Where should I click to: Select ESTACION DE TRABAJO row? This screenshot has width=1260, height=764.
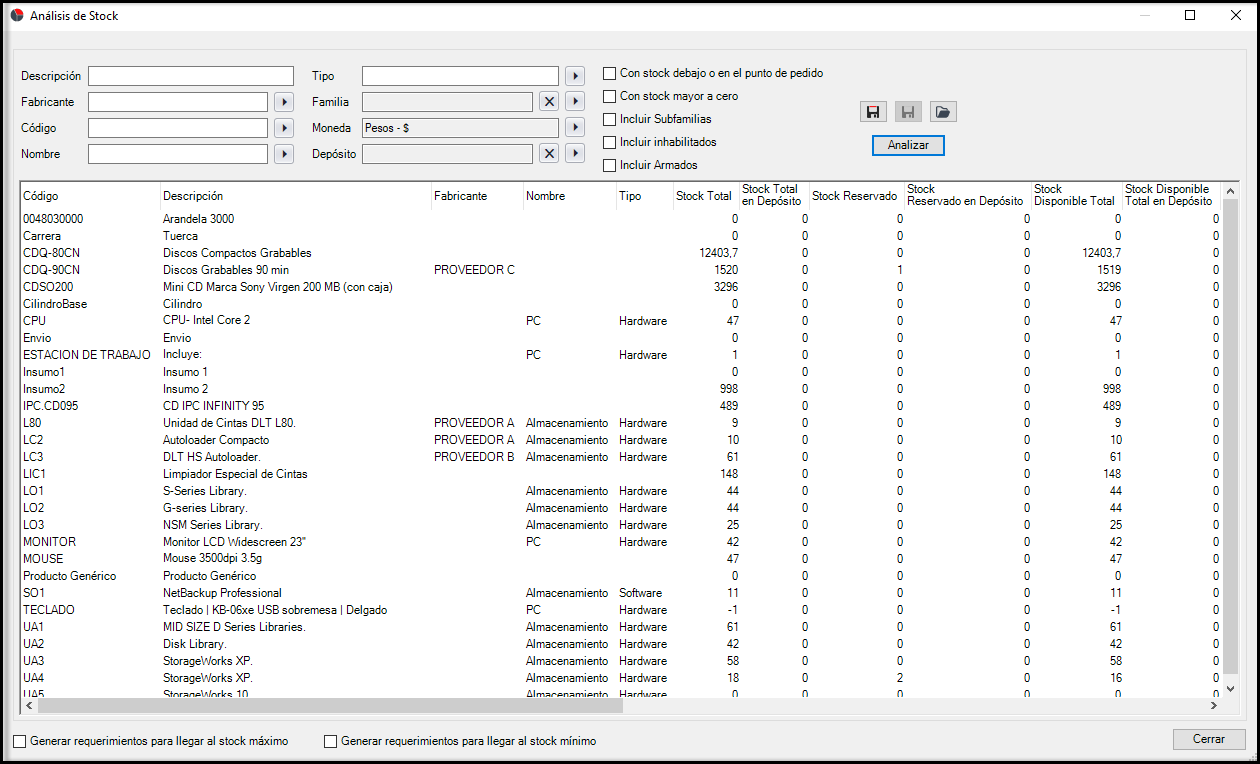tap(620, 355)
